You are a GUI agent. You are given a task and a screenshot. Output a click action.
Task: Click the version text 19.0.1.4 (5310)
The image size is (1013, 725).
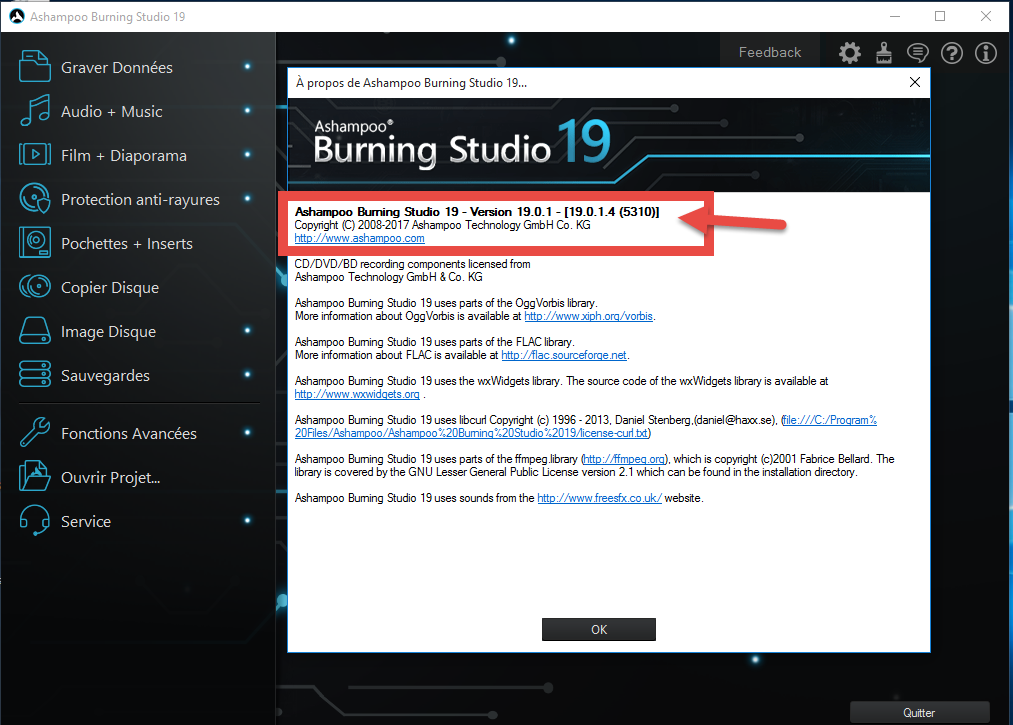point(611,211)
